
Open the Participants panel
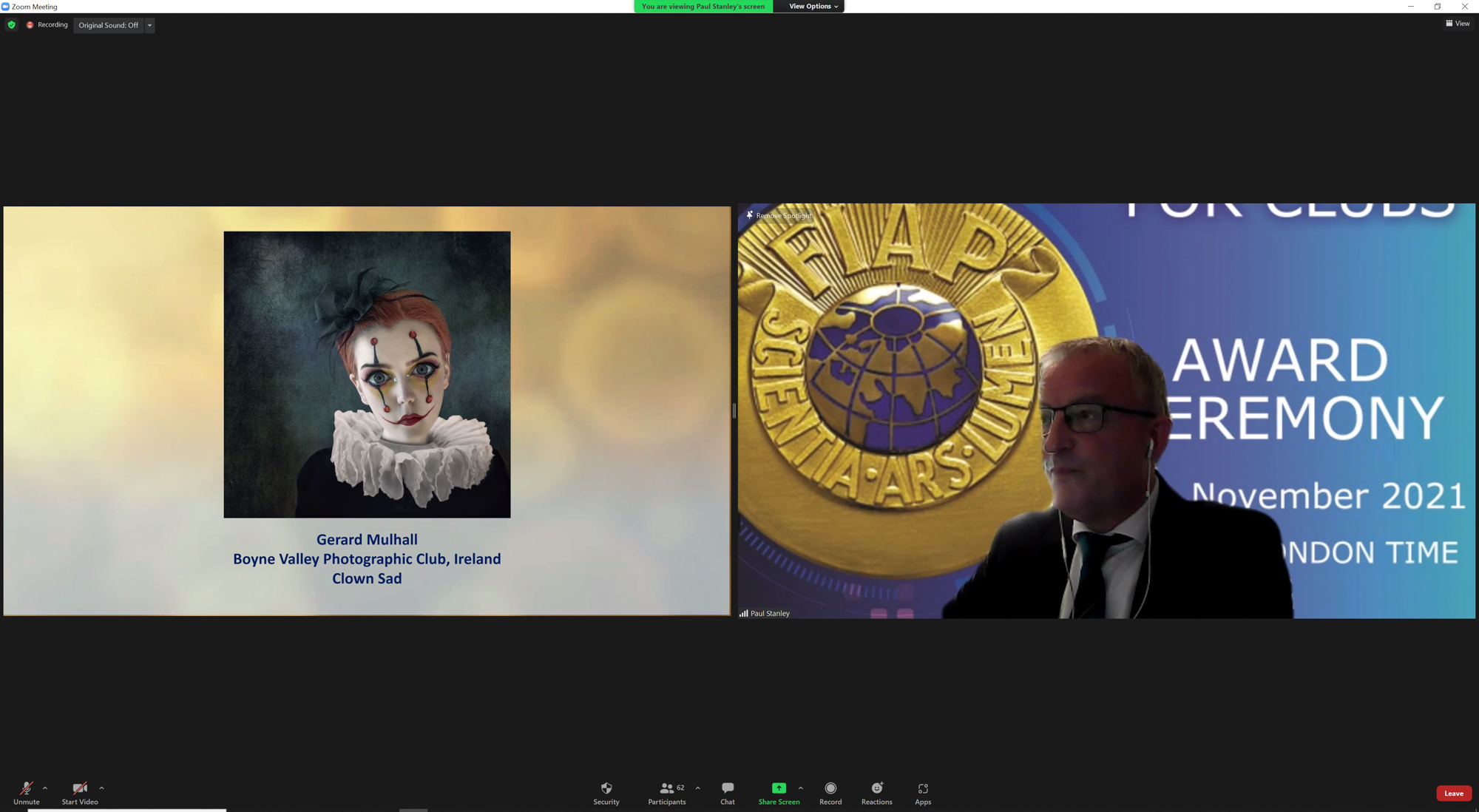[667, 793]
